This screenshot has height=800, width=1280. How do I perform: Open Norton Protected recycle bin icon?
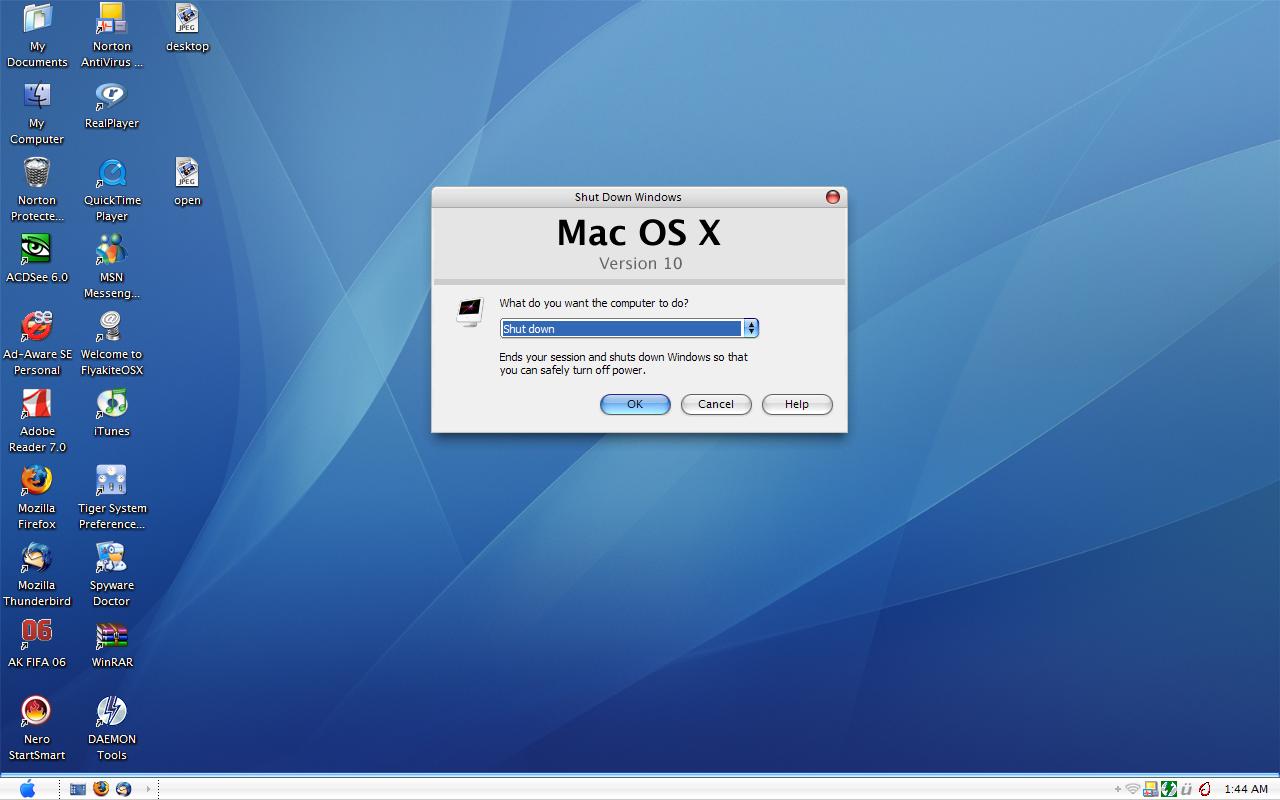coord(37,190)
